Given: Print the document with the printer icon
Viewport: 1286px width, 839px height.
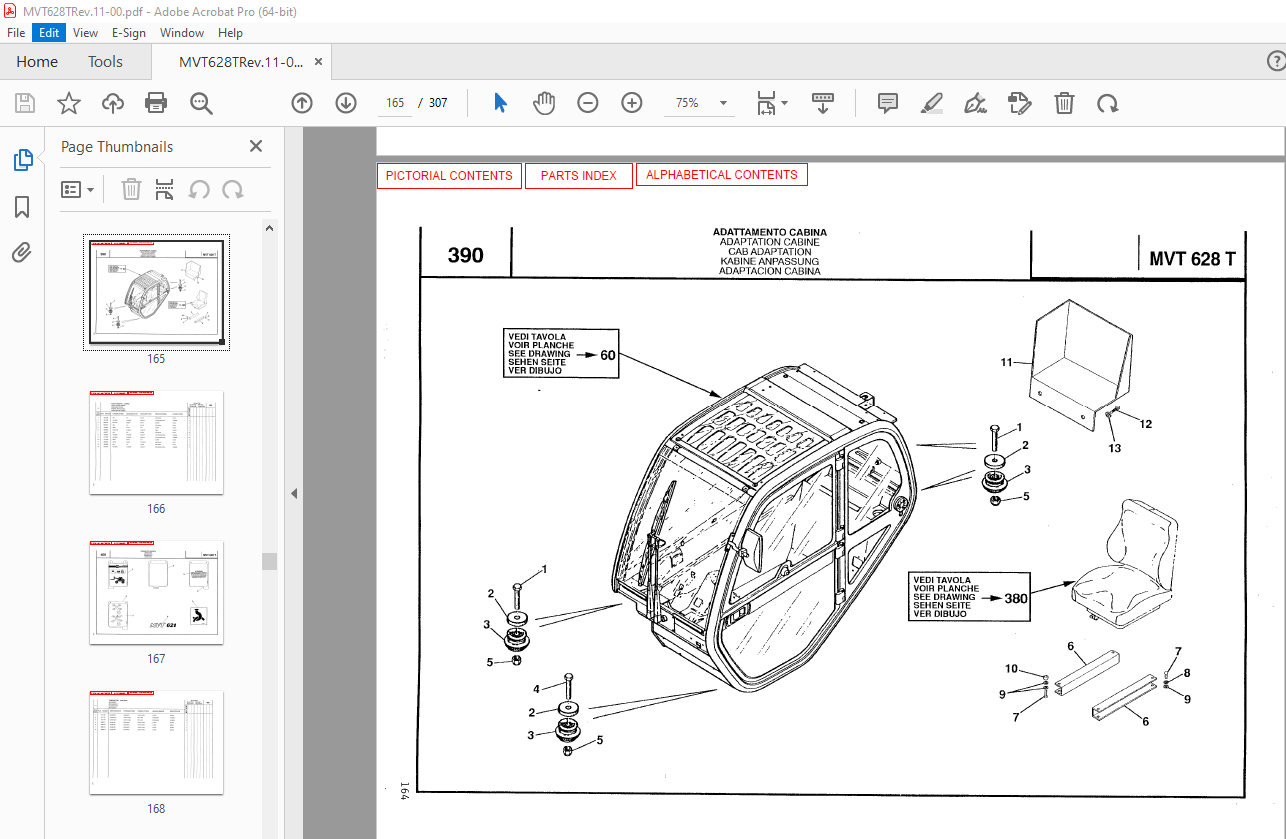Looking at the screenshot, I should [156, 103].
